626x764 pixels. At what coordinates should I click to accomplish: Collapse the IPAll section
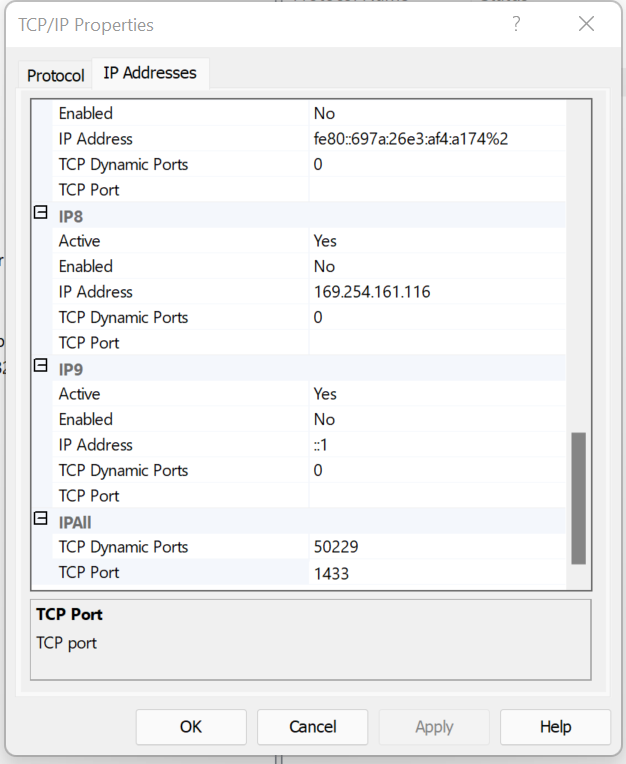click(41, 519)
